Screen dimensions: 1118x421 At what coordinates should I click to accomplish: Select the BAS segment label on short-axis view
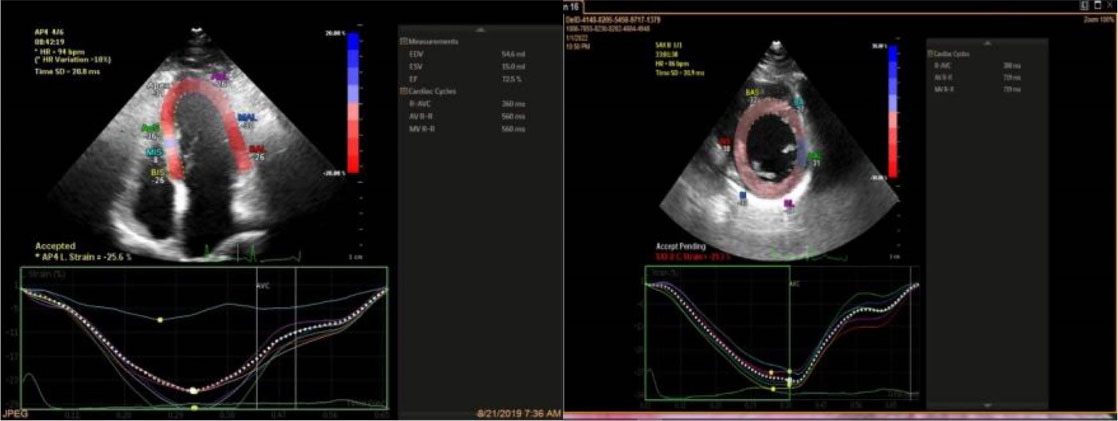[x=753, y=93]
